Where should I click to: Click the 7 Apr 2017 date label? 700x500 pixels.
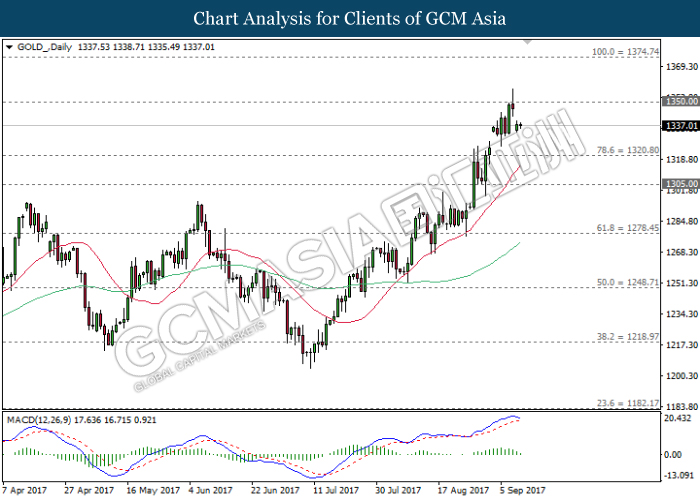pyautogui.click(x=26, y=490)
